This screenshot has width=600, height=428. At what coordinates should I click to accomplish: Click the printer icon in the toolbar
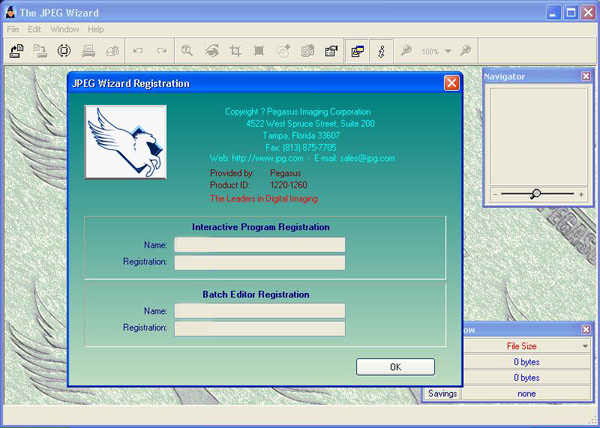pos(88,50)
